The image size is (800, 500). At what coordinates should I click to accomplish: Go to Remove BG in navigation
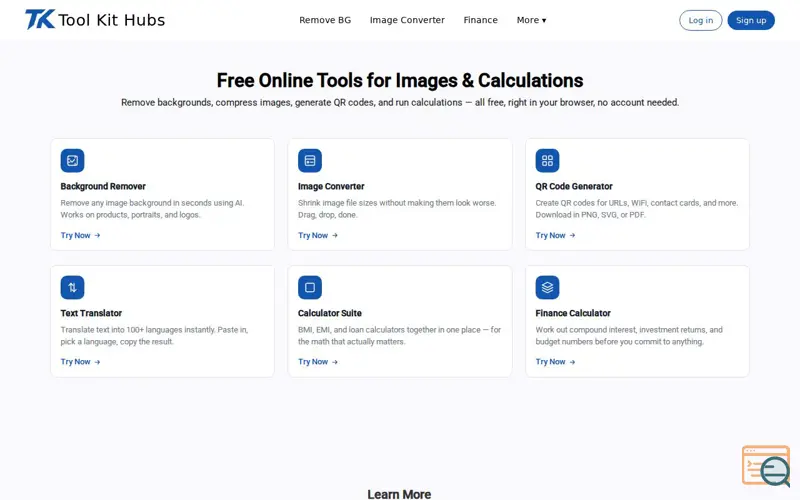coord(325,20)
